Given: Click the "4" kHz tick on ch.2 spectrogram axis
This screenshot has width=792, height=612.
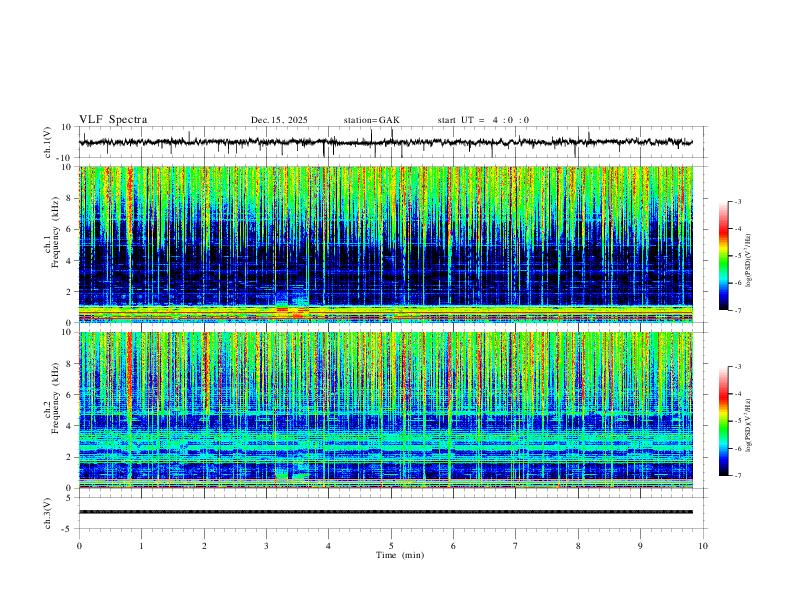Looking at the screenshot, I should [x=70, y=426].
